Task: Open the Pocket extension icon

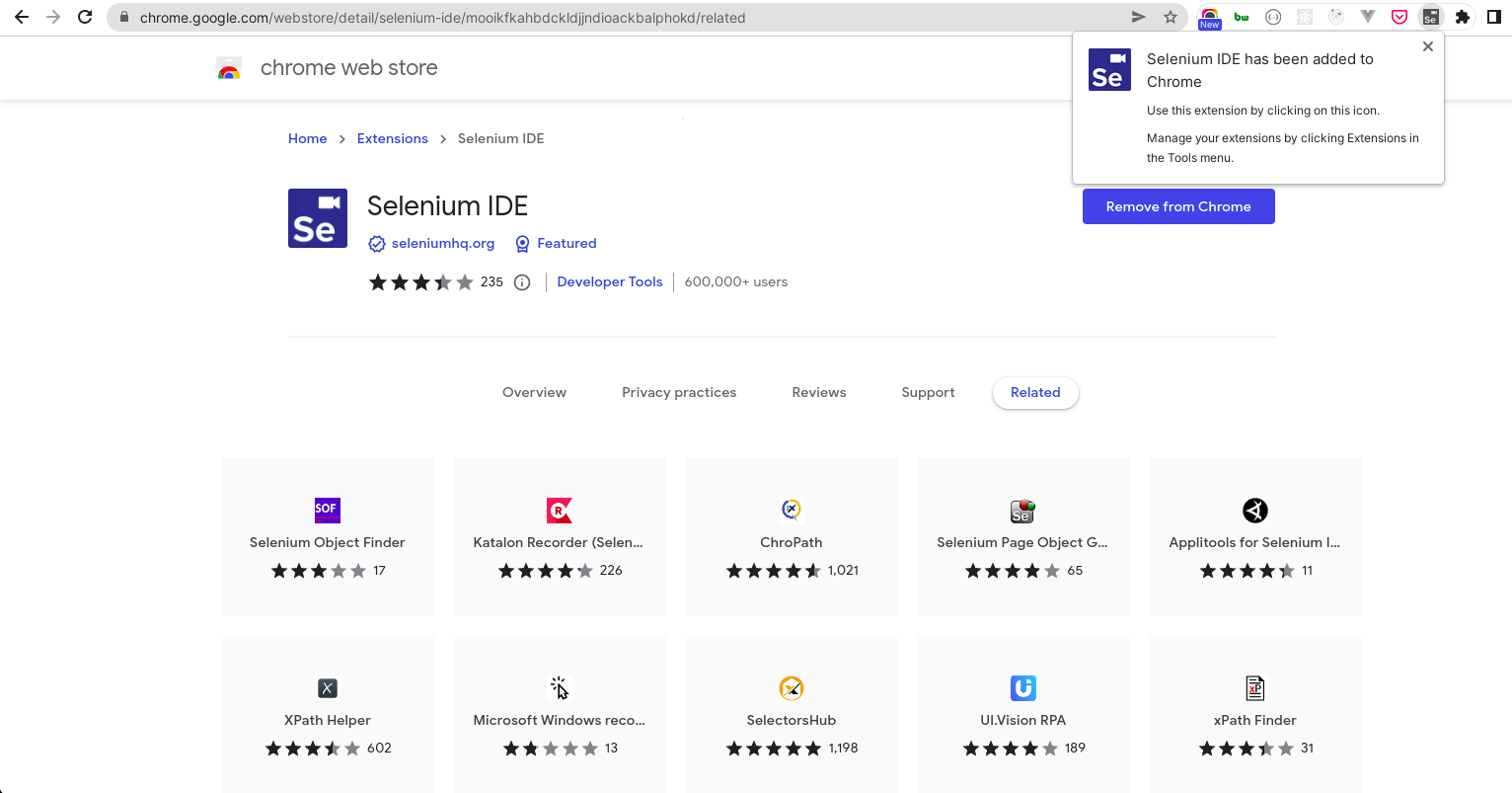Action: click(x=1399, y=17)
